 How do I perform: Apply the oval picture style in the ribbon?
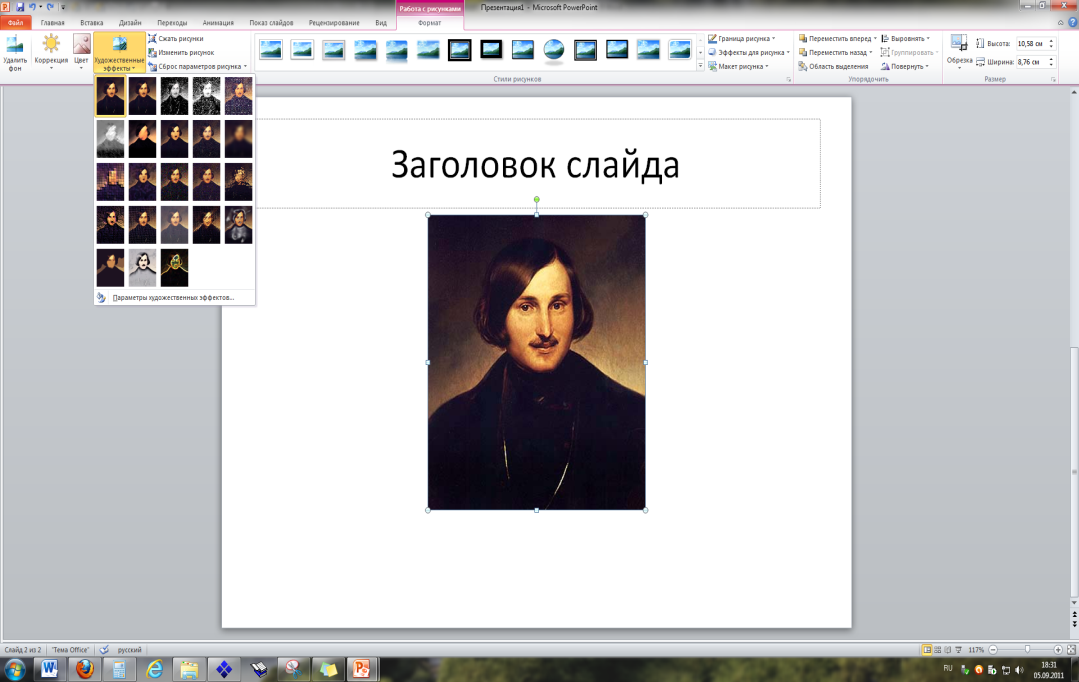(553, 50)
